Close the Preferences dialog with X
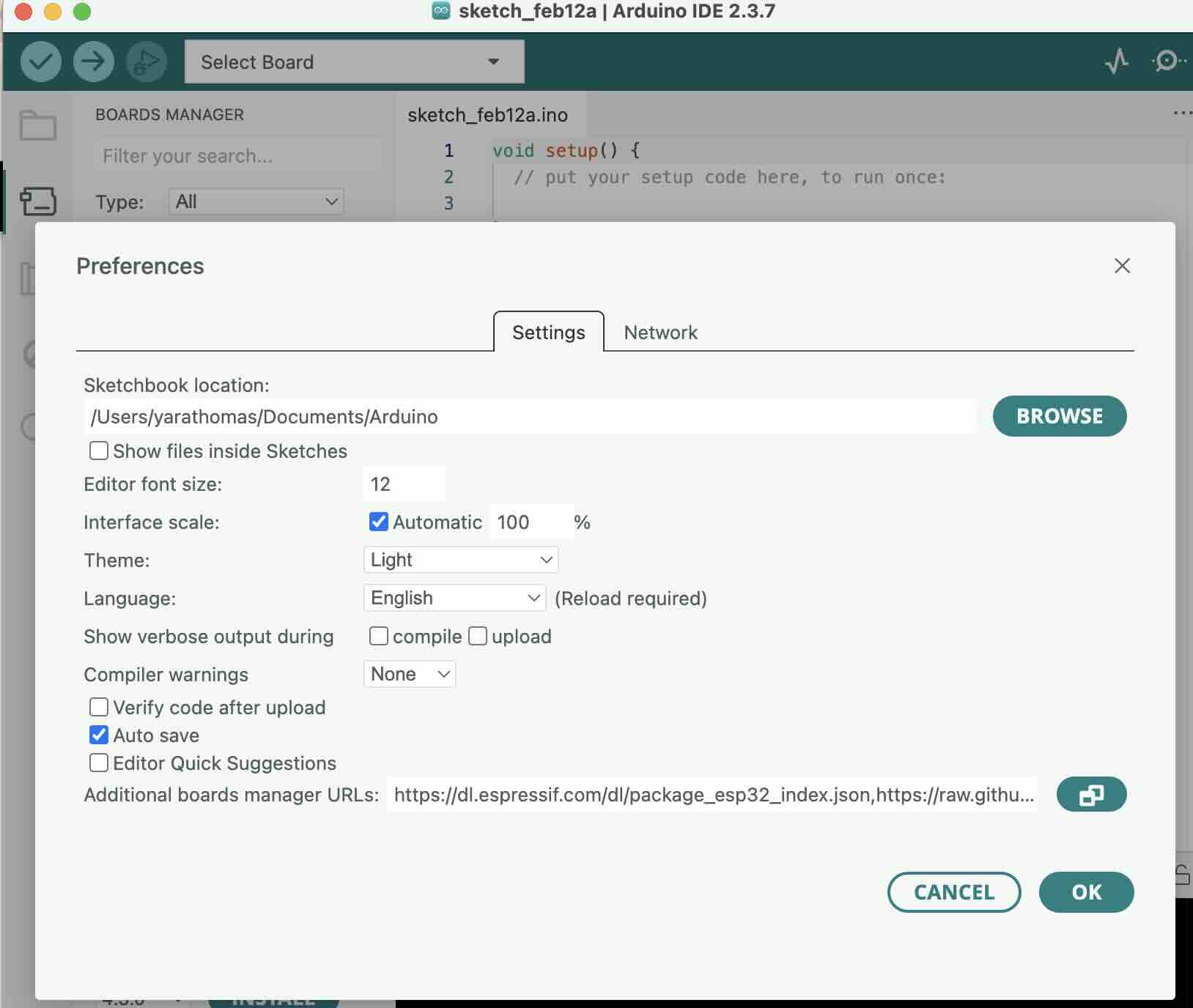The width and height of the screenshot is (1193, 1008). 1122,266
